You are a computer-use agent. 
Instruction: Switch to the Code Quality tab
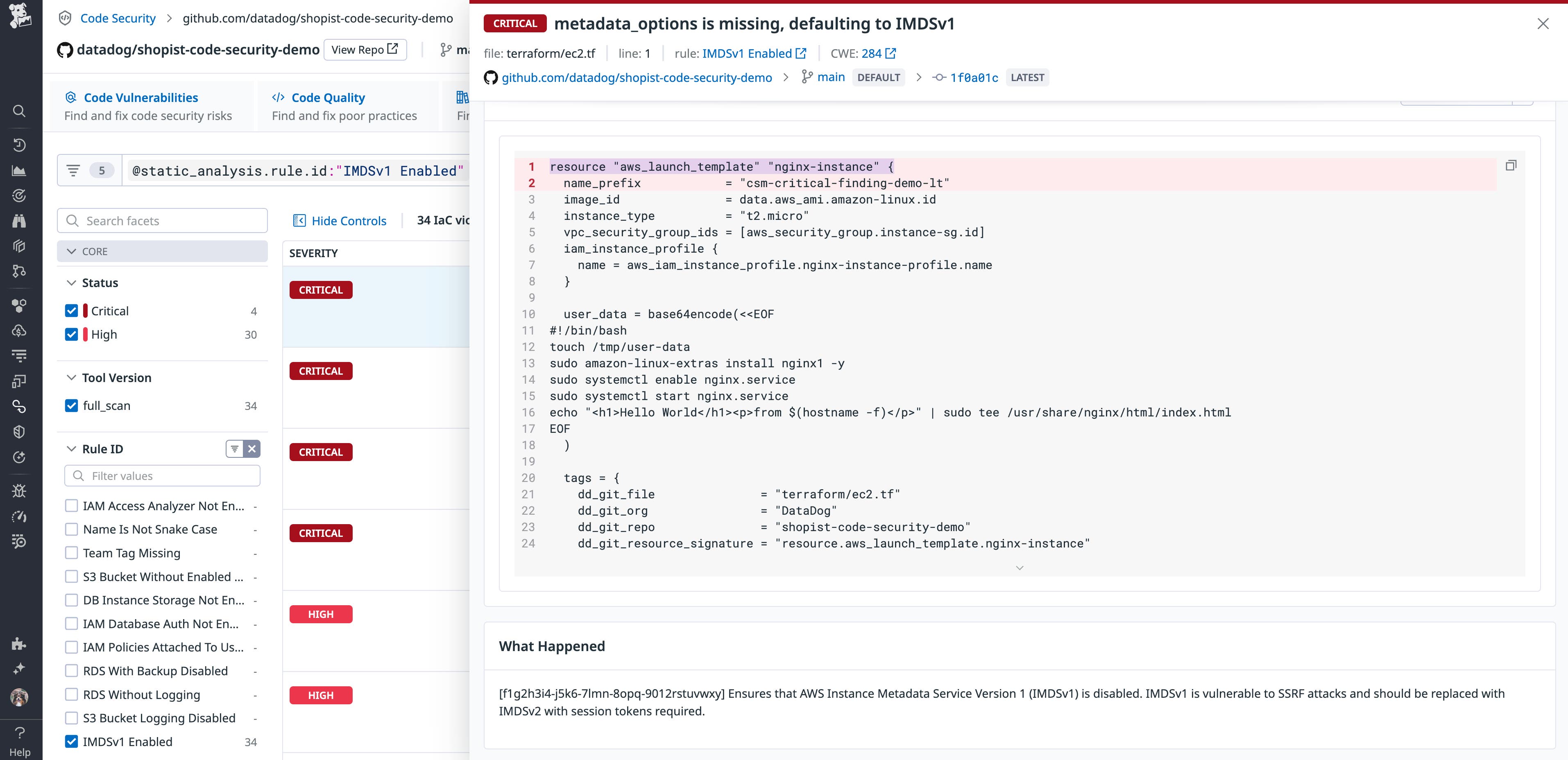tap(327, 97)
